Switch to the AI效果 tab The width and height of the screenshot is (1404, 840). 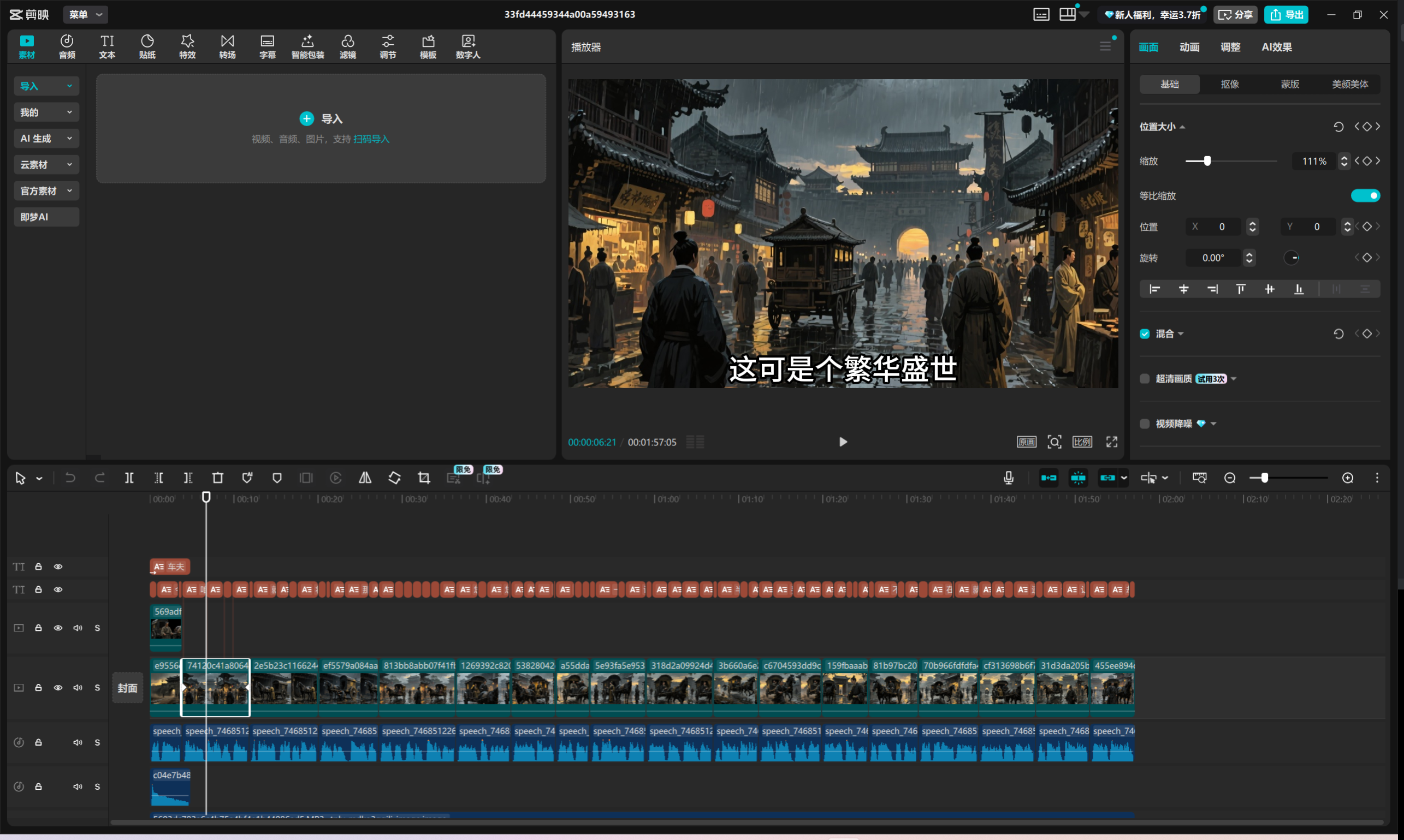(x=1277, y=47)
